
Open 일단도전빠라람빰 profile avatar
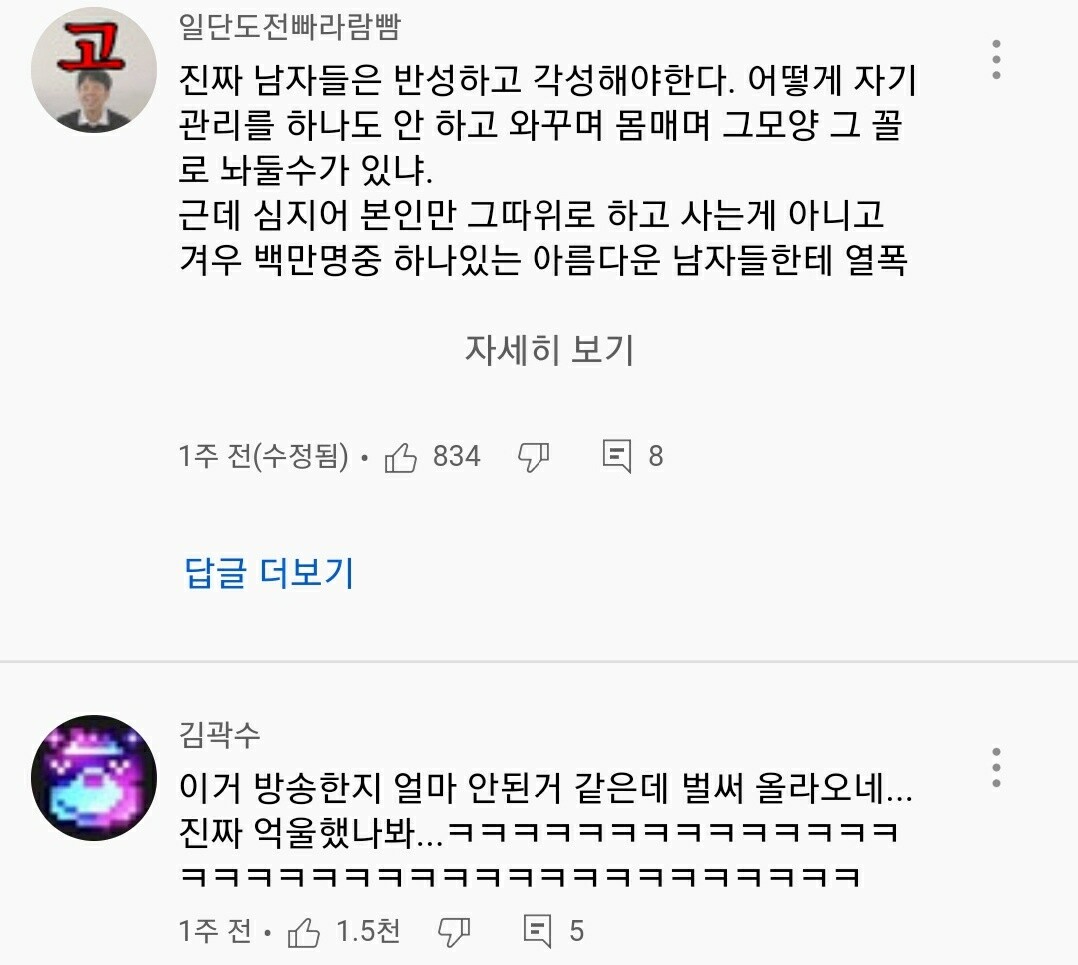[x=94, y=69]
